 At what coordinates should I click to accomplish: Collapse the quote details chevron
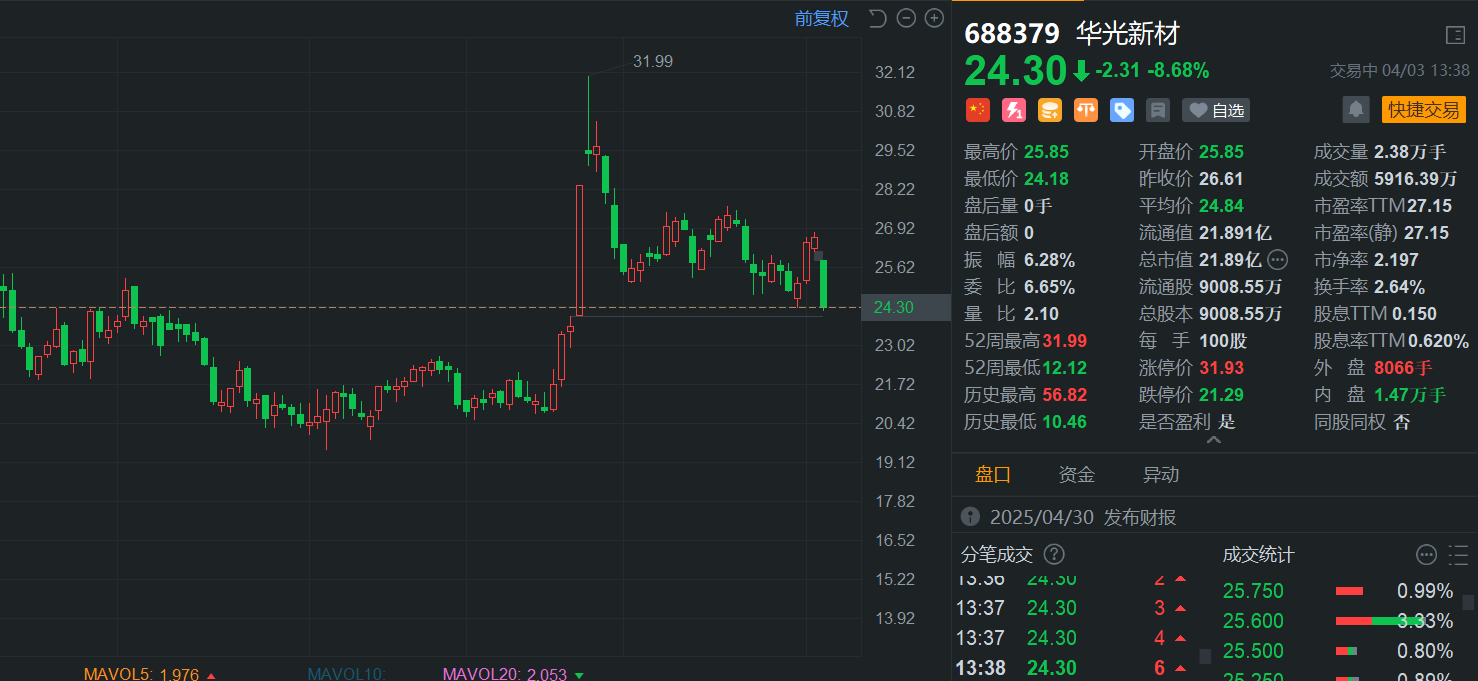(1214, 440)
